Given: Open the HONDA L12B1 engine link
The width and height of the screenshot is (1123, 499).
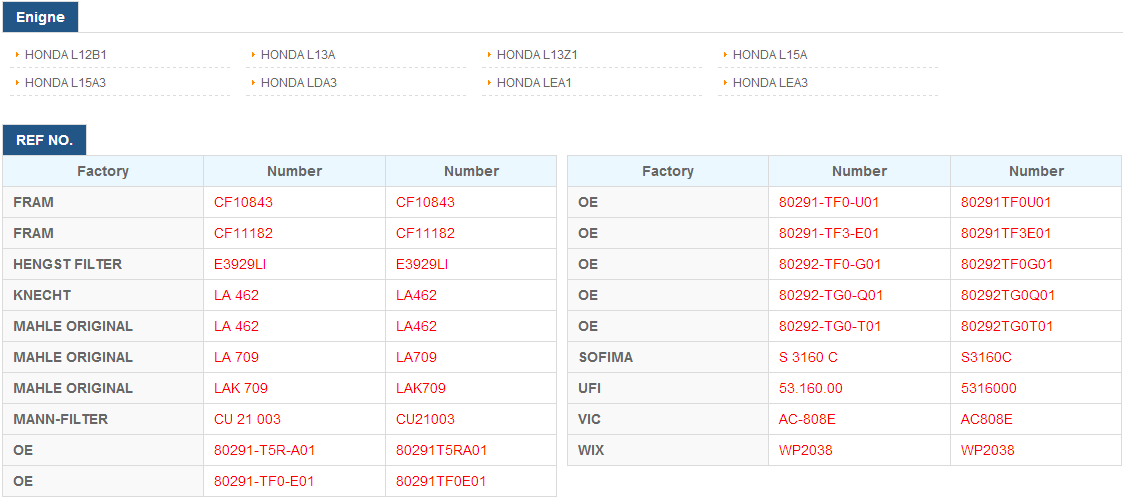Looking at the screenshot, I should pyautogui.click(x=66, y=54).
